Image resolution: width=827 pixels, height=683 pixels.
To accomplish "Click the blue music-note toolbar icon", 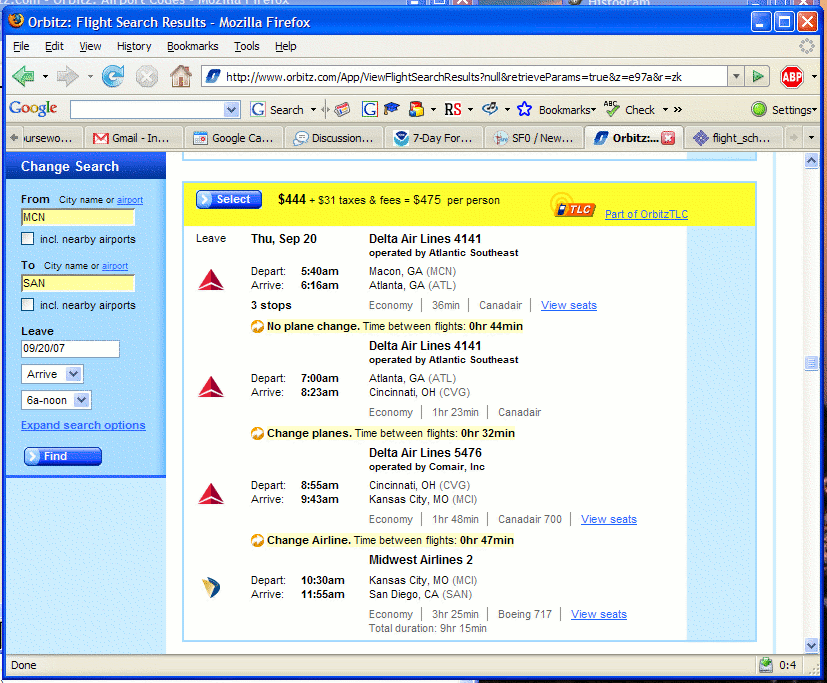I will pos(490,109).
